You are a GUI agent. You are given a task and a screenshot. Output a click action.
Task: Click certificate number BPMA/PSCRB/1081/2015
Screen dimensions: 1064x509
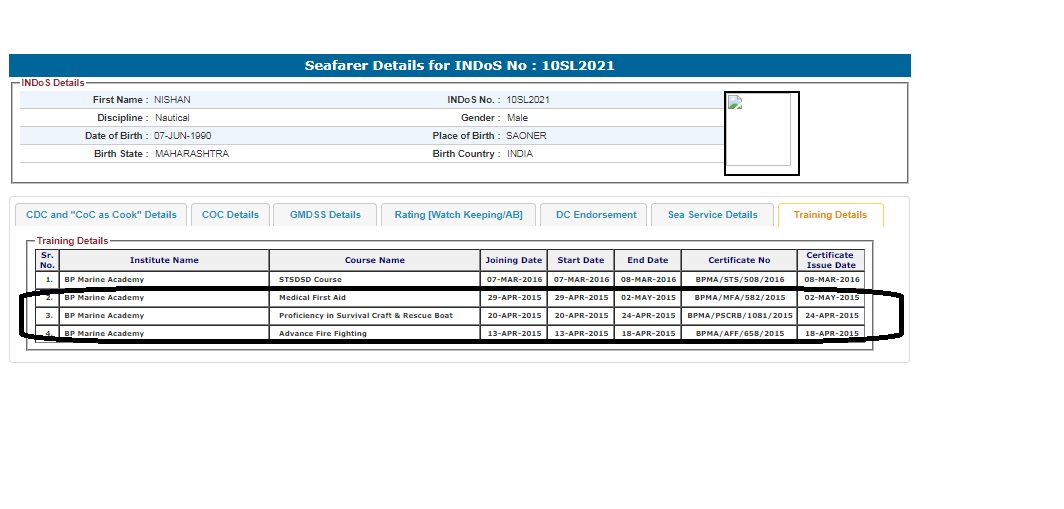click(x=739, y=316)
